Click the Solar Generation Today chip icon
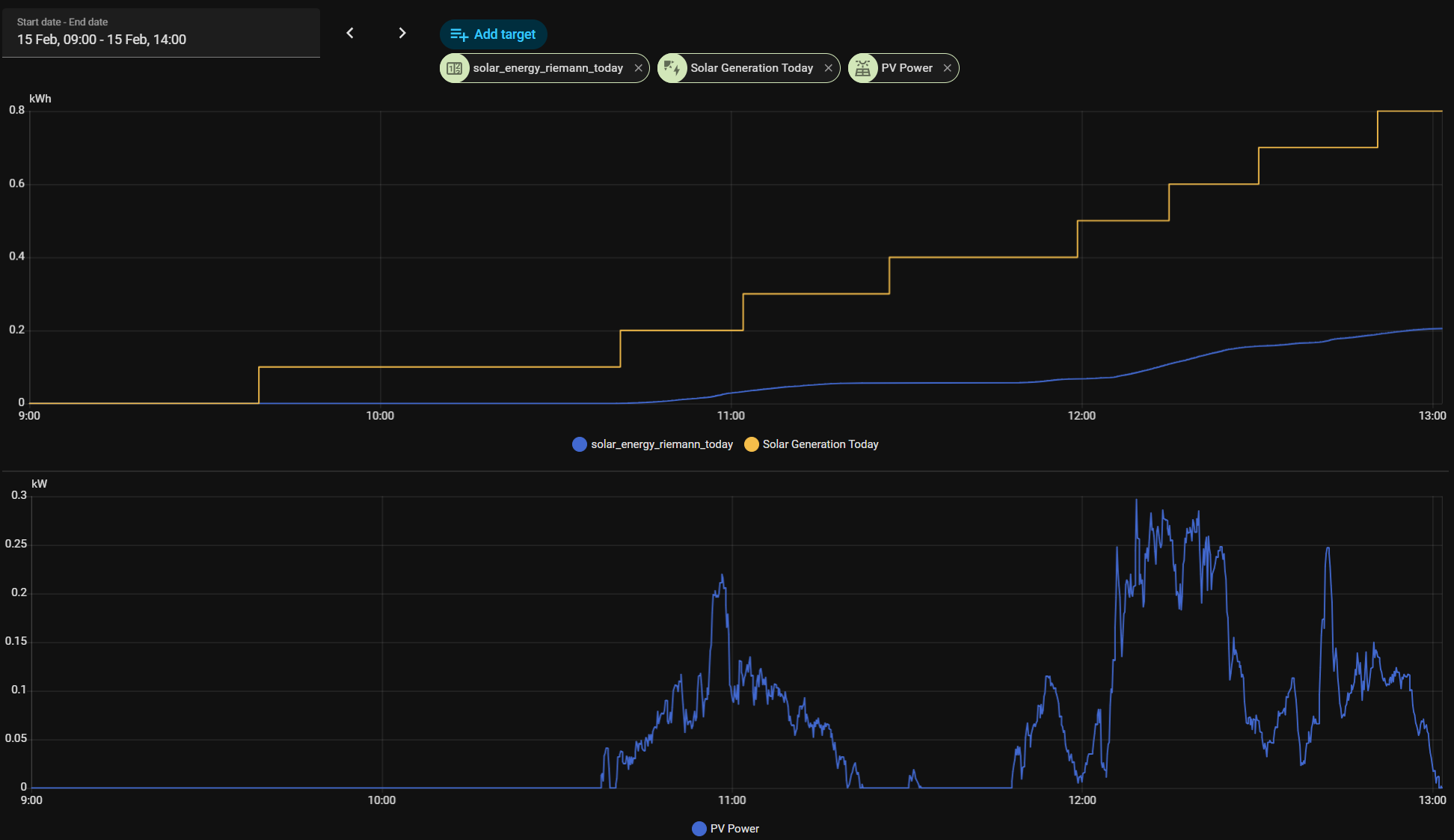The width and height of the screenshot is (1454, 840). click(x=672, y=68)
